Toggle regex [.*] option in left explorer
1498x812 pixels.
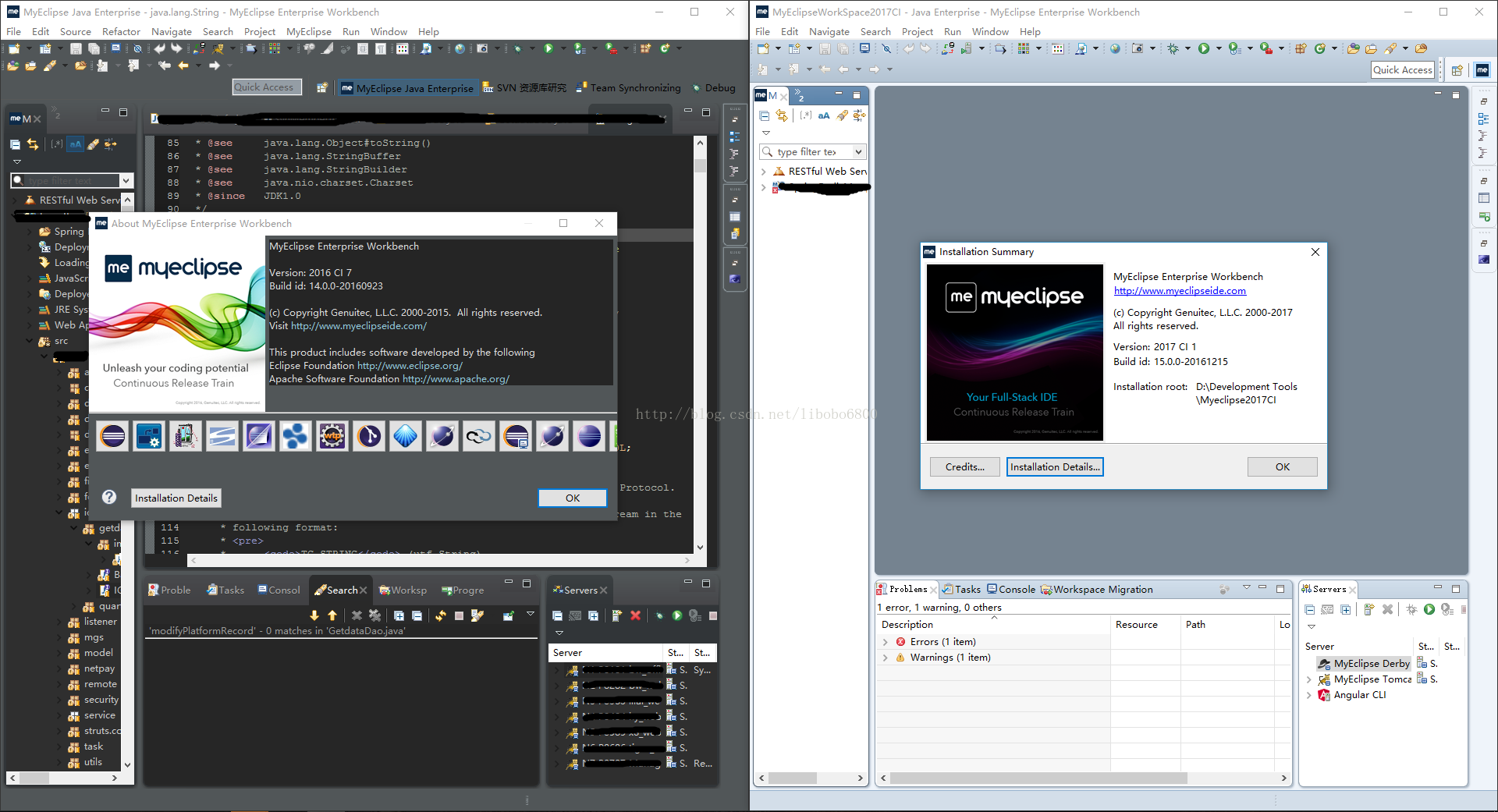[57, 144]
